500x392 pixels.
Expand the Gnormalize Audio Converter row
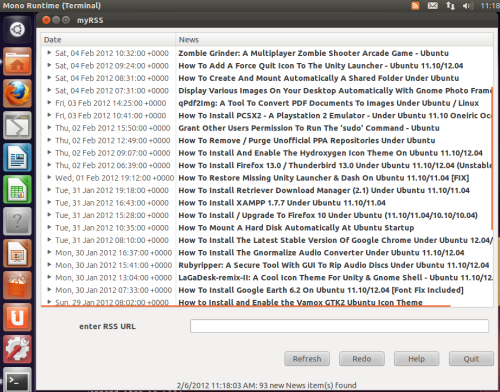(x=49, y=252)
